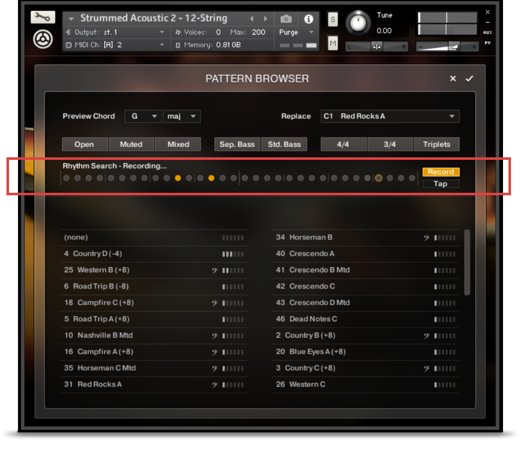This screenshot has width=520, height=458.
Task: Open instrument edit mode with wrench icon
Action: pyautogui.click(x=43, y=17)
